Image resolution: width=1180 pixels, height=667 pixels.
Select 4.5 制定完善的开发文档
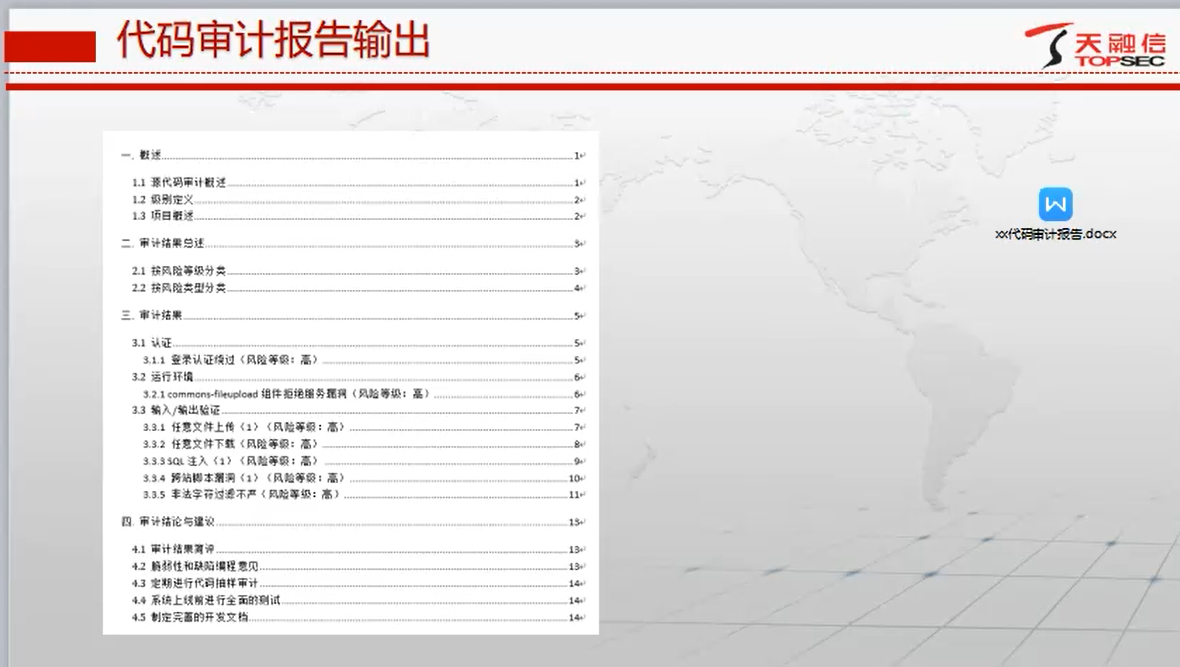click(x=191, y=617)
